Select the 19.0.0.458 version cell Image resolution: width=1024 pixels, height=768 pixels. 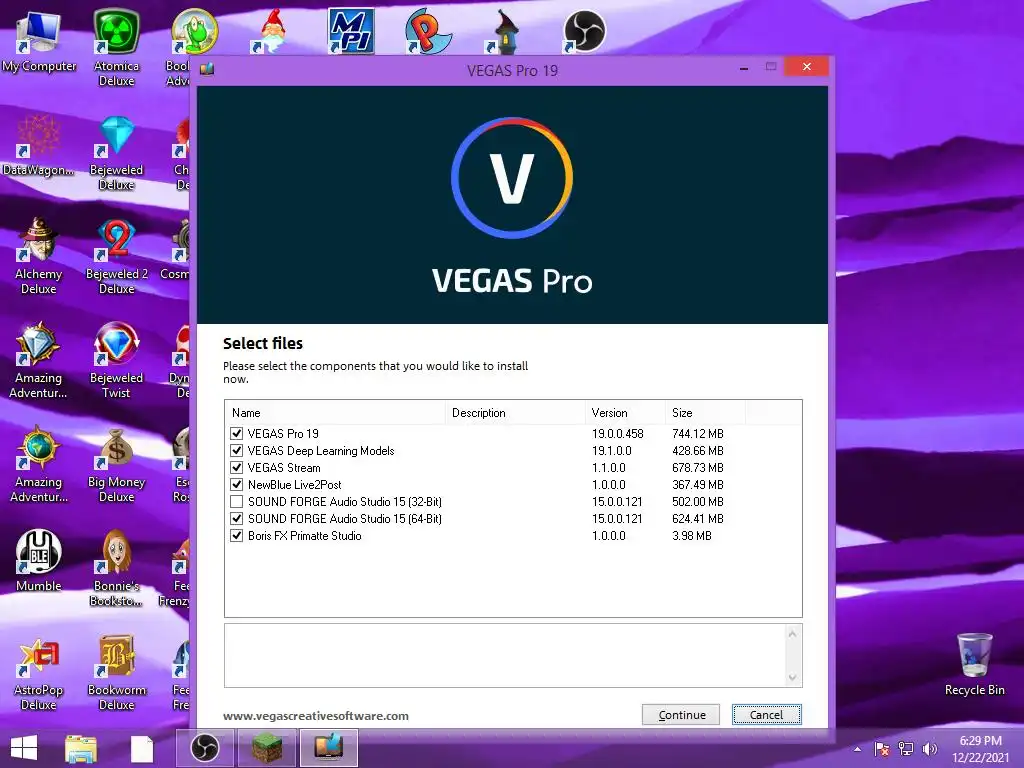pos(618,434)
